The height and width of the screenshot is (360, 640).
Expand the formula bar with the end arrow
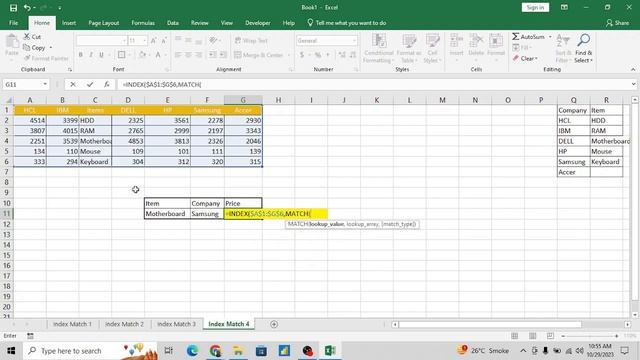633,84
